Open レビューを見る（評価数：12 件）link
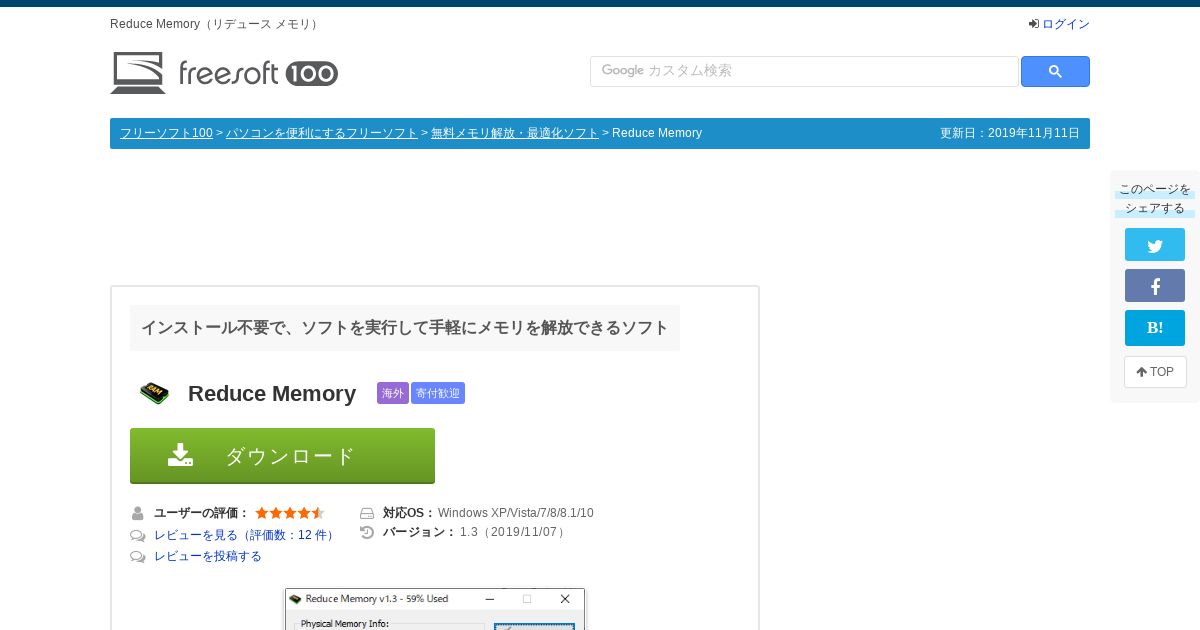The height and width of the screenshot is (630, 1200). (246, 535)
